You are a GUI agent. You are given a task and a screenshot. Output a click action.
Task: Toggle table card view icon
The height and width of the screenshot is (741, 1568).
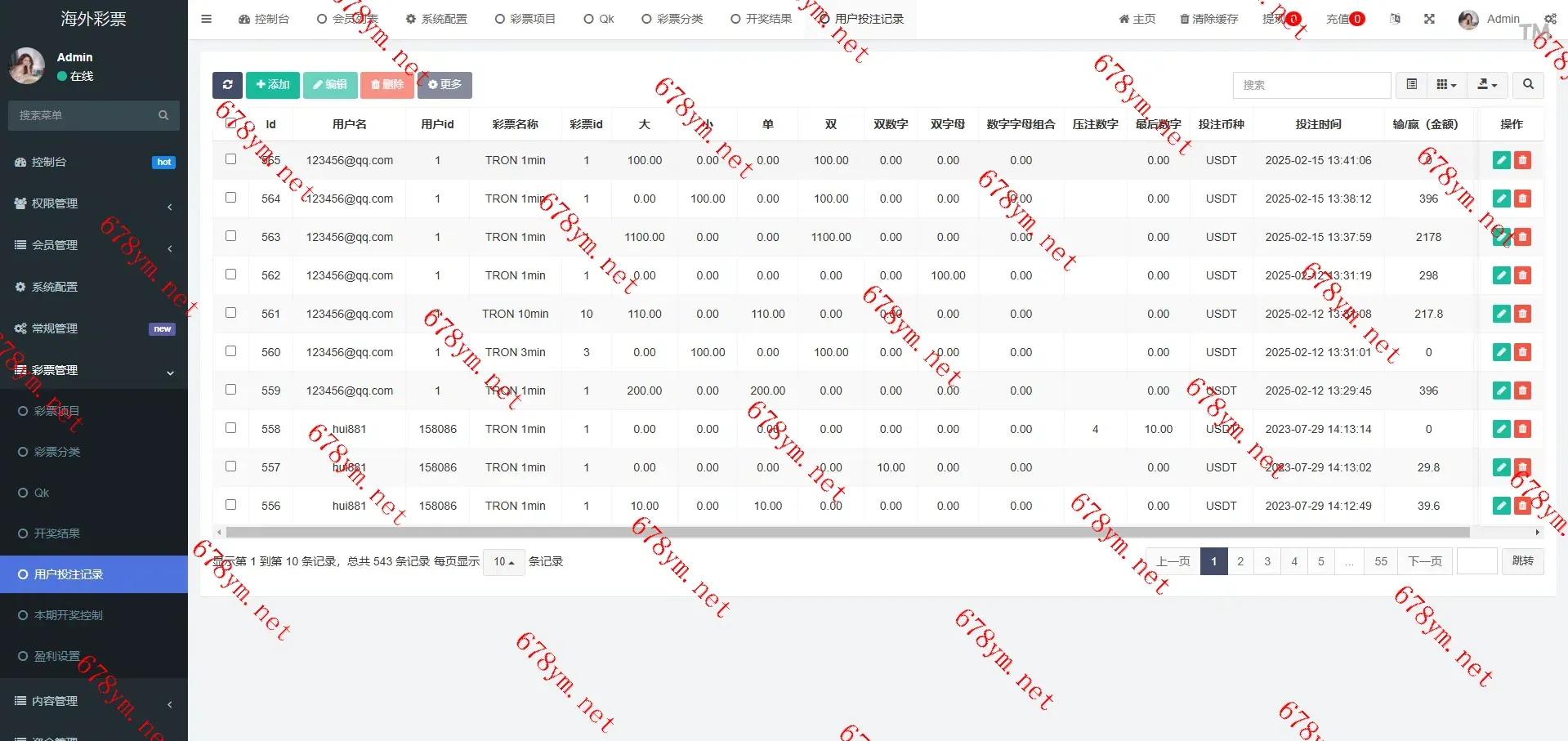pyautogui.click(x=1411, y=85)
